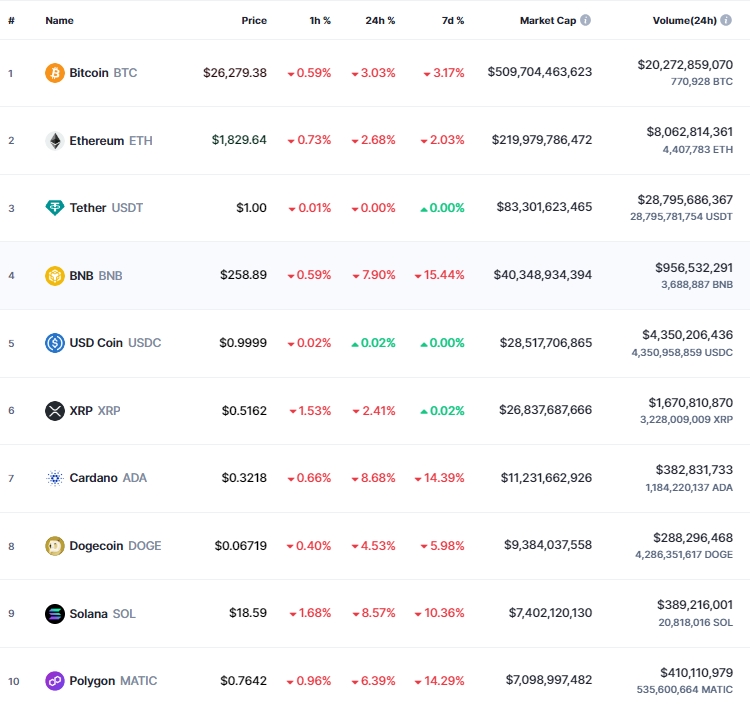Click USD Coin price $0.9999

[x=243, y=343]
